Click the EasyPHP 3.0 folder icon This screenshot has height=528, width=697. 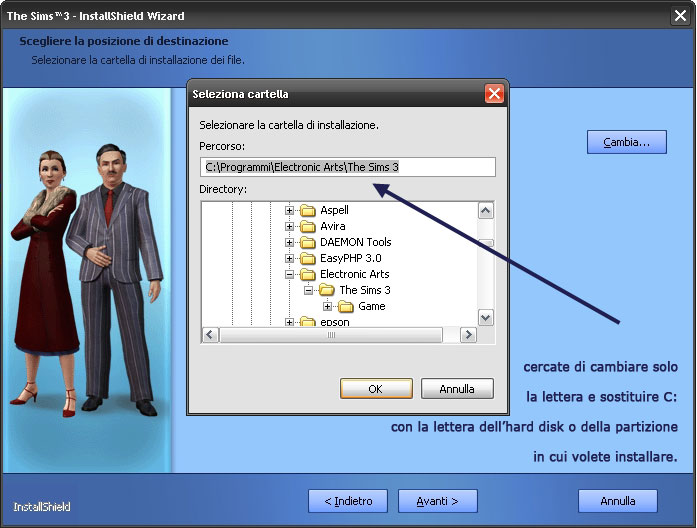[308, 258]
